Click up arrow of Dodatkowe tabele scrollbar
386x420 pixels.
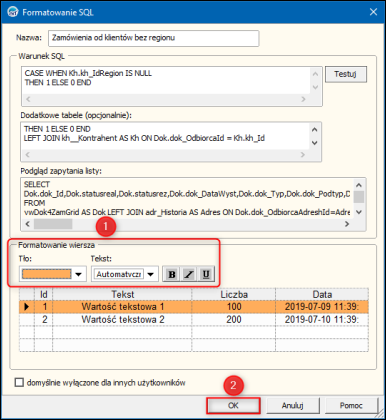[x=314, y=129]
